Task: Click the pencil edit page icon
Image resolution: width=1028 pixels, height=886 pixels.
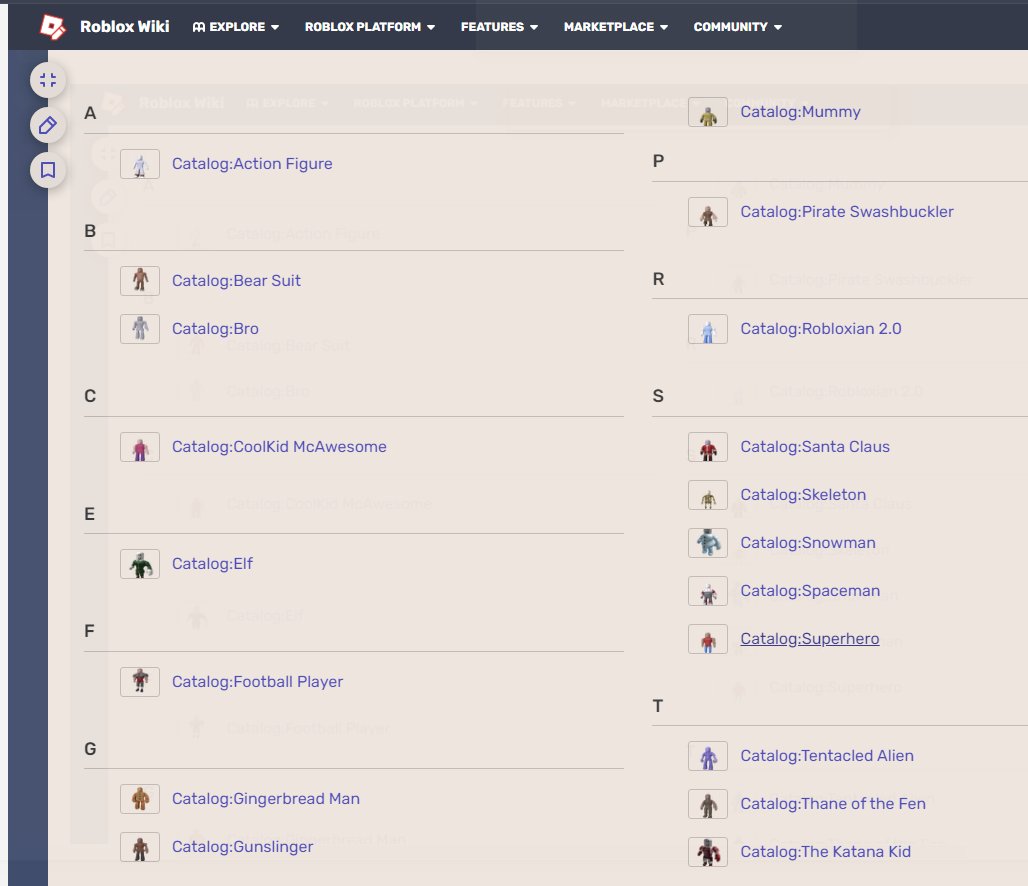Action: [48, 125]
